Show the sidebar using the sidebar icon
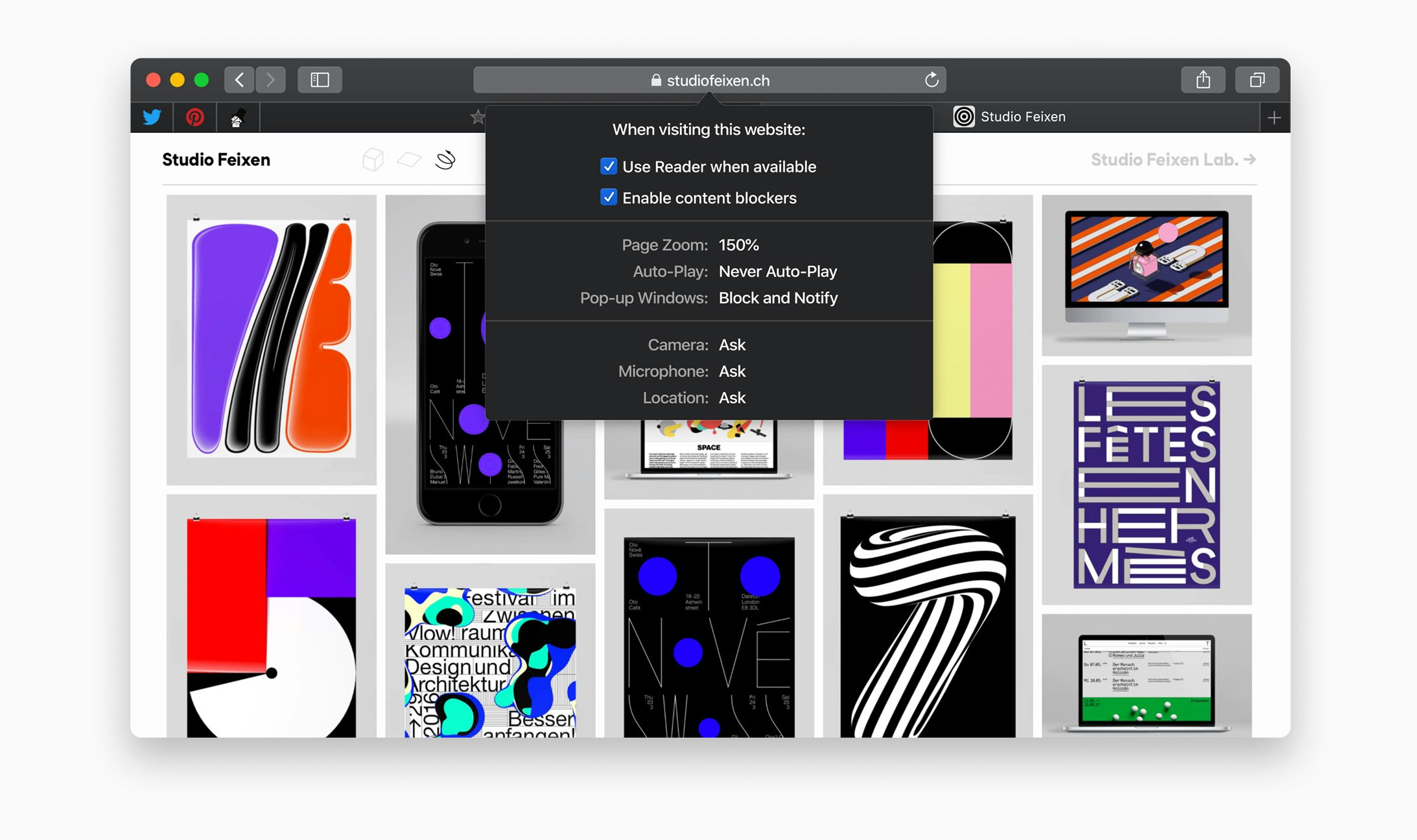This screenshot has width=1417, height=840. coord(319,80)
